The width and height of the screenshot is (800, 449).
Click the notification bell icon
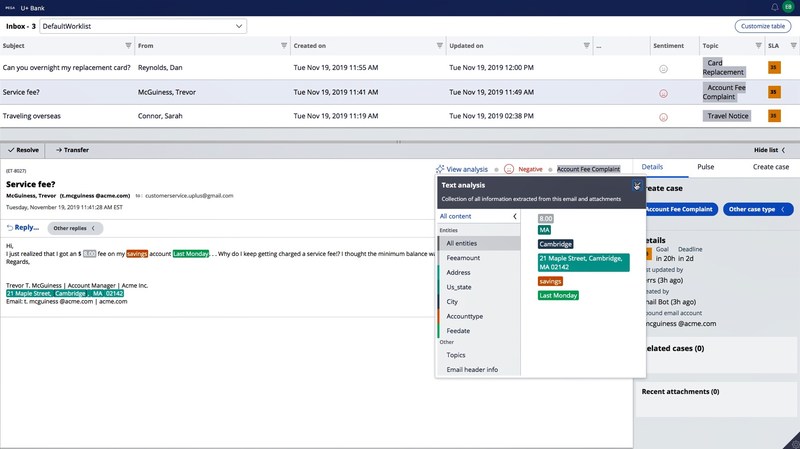774,7
